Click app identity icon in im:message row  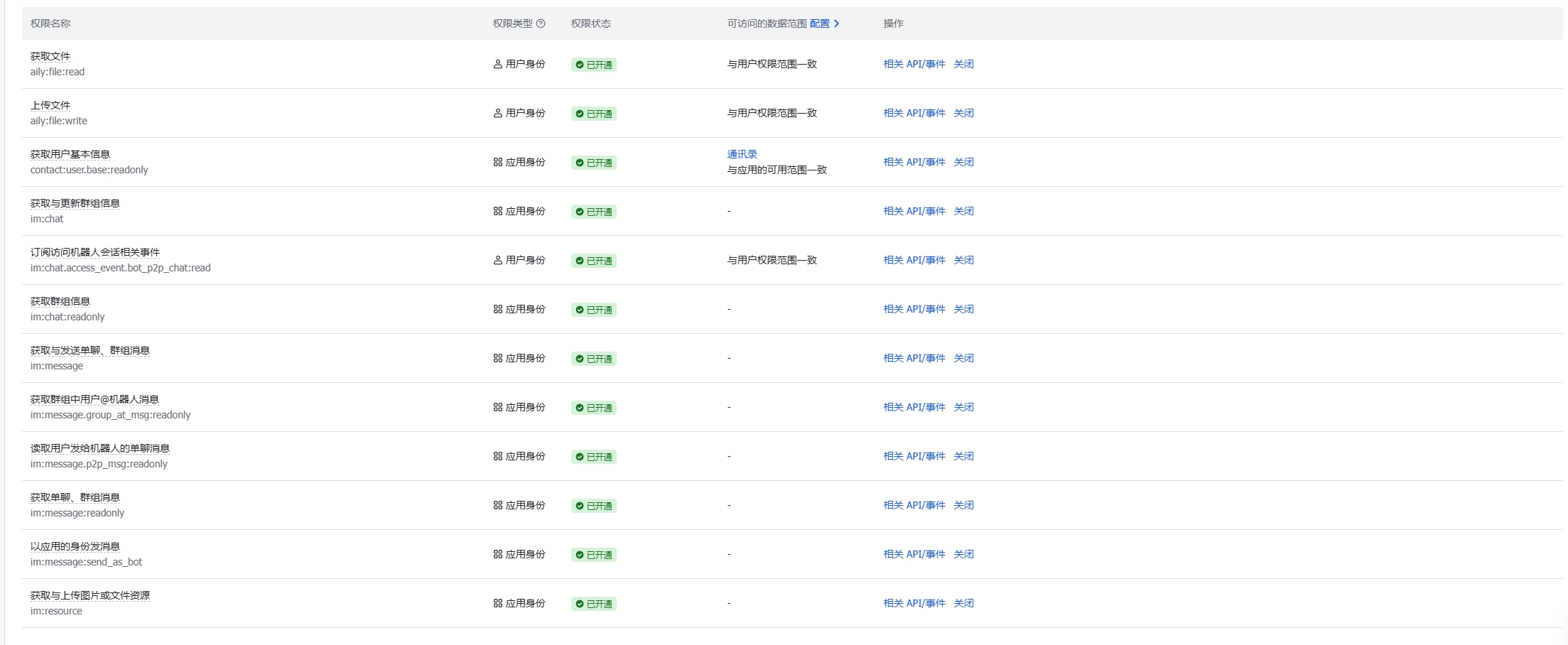497,358
